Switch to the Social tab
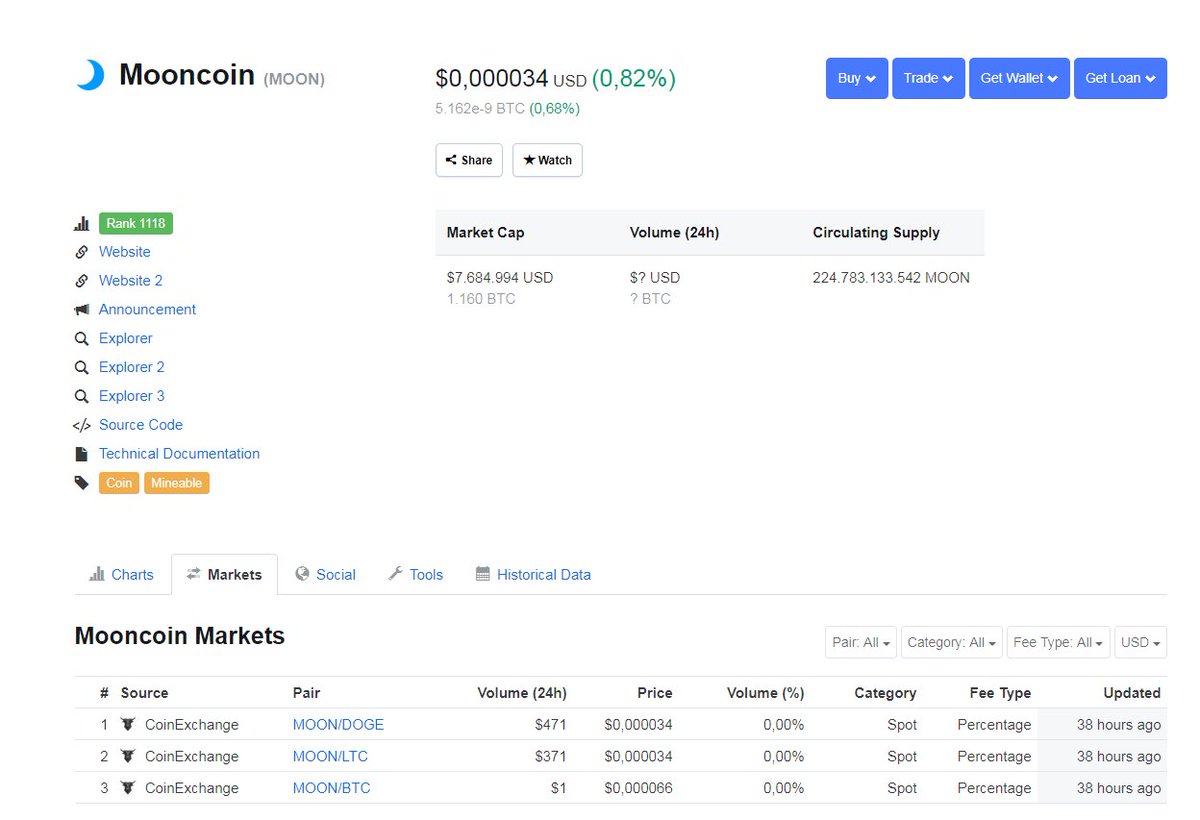 tap(326, 575)
